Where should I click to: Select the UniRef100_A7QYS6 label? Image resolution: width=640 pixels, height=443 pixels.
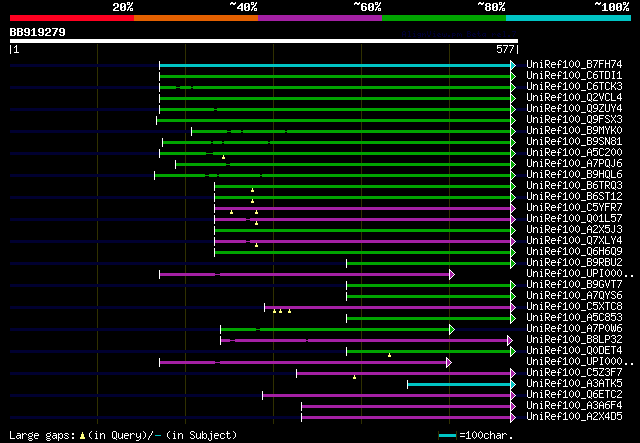(x=574, y=295)
